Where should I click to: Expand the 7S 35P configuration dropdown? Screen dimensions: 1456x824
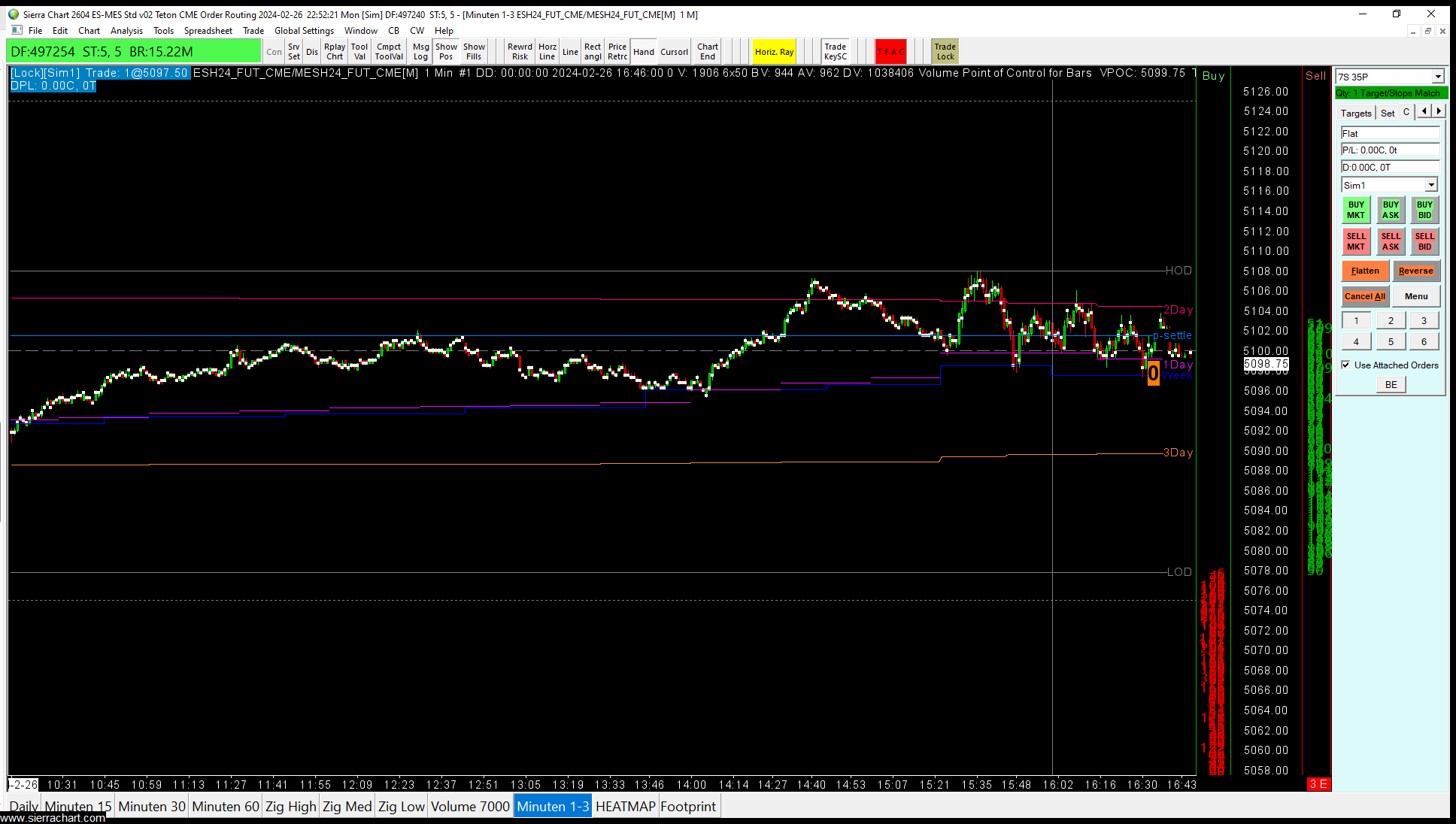(1437, 77)
